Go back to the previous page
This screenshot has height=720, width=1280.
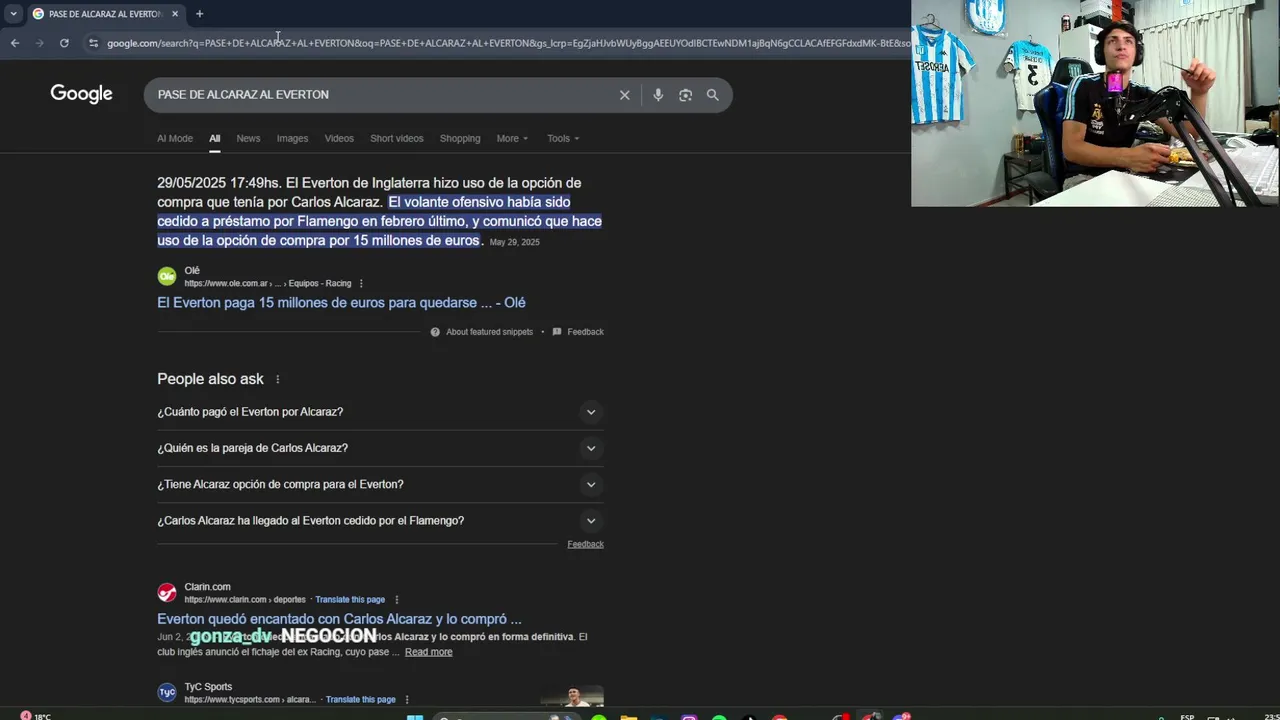[x=14, y=43]
